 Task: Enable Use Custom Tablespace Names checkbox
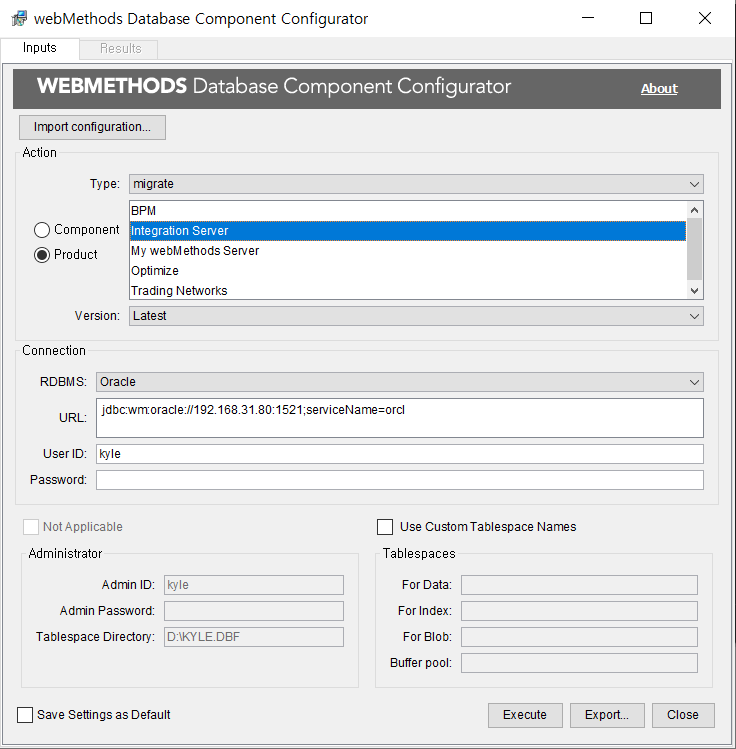(x=385, y=527)
